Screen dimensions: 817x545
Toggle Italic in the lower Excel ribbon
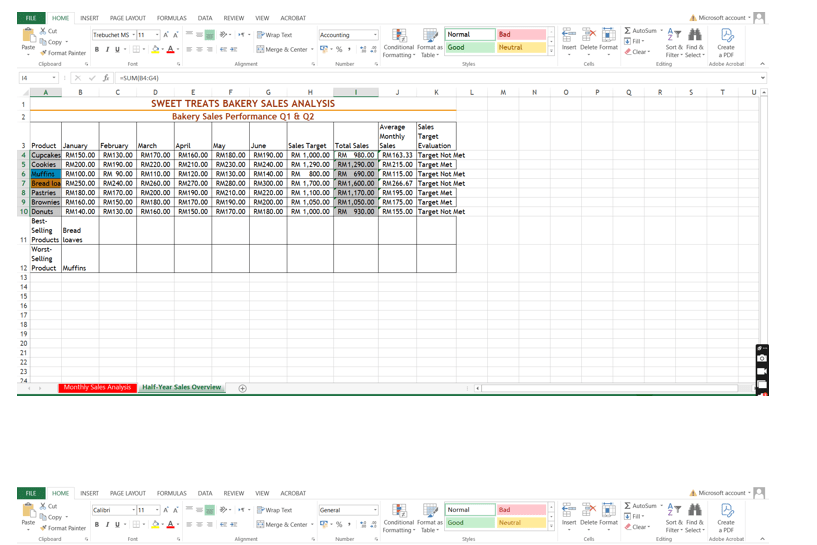click(x=107, y=525)
